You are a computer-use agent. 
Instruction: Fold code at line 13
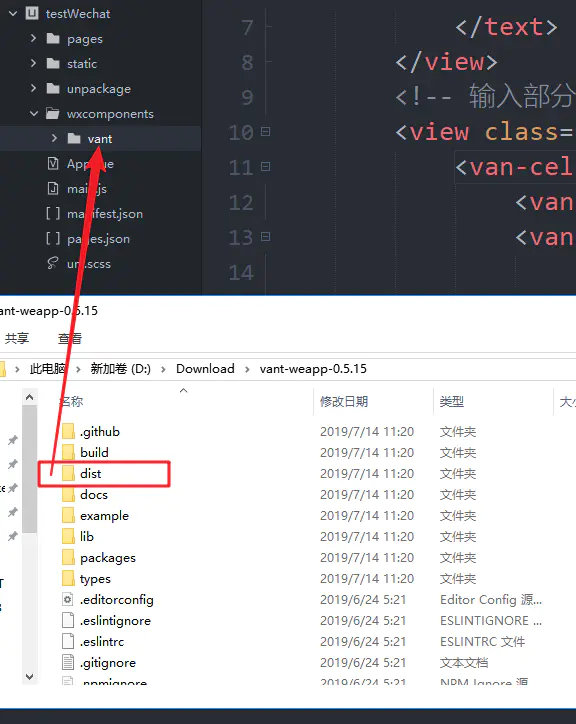tap(265, 236)
